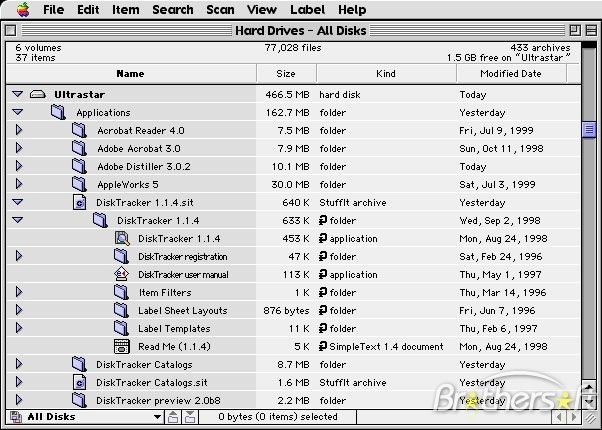Expand the DiskTracker Catalogs.sit archive
Image resolution: width=602 pixels, height=430 pixels.
point(18,382)
